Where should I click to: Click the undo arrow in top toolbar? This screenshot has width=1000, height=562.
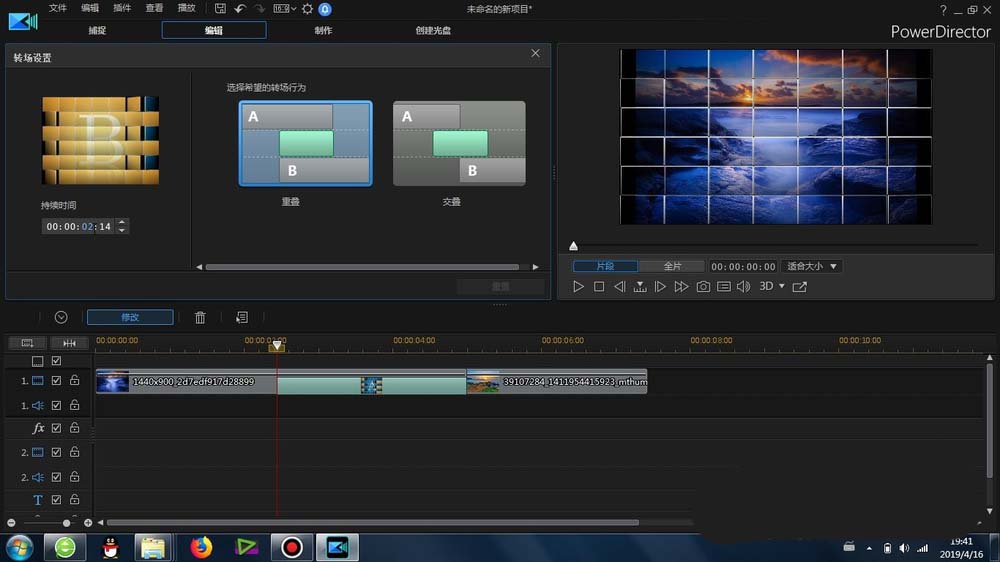(240, 9)
